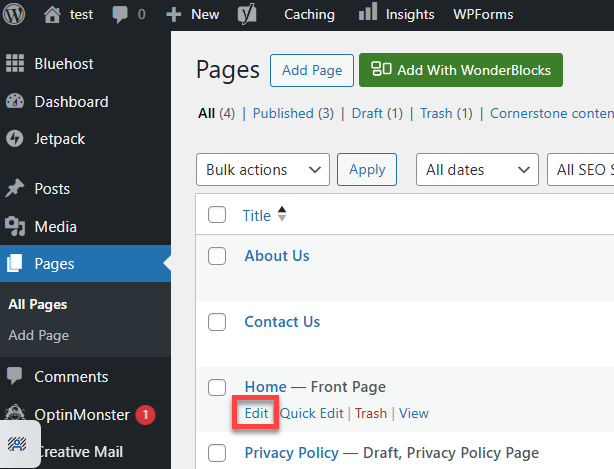614x469 pixels.
Task: Click Add With WonderBlocks button
Action: click(x=461, y=70)
